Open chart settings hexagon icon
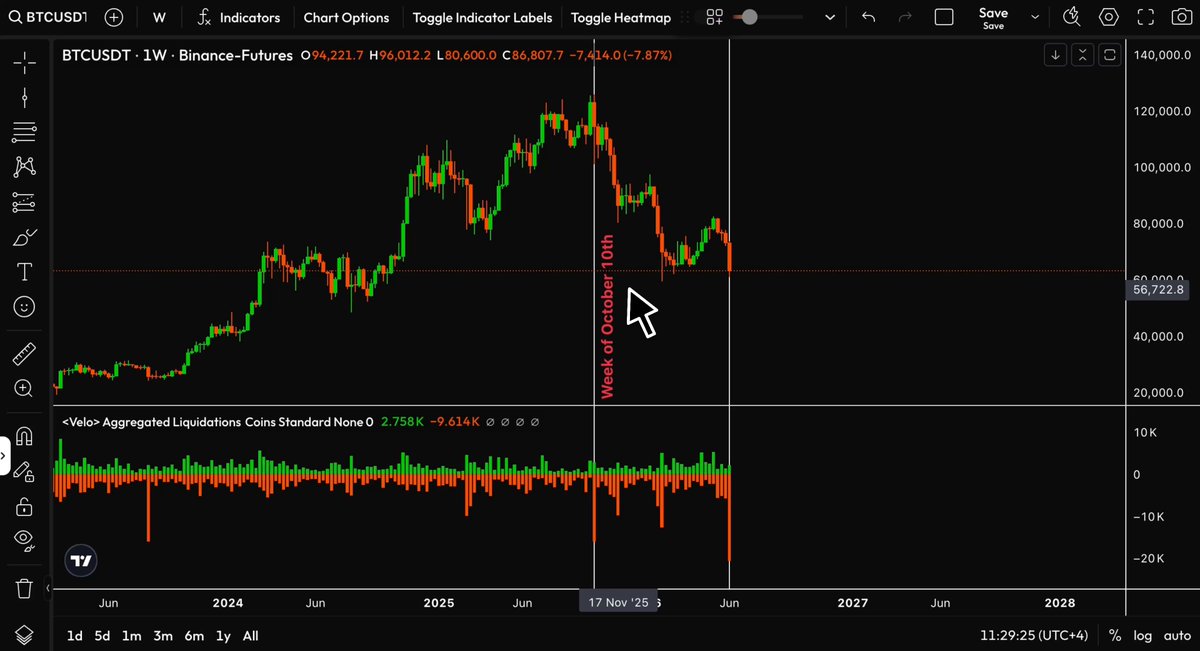1200x651 pixels. 1108,17
